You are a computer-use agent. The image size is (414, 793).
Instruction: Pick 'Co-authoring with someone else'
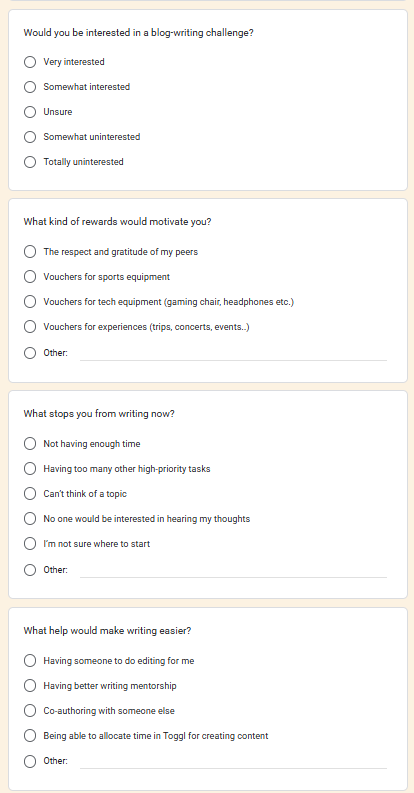pos(30,711)
